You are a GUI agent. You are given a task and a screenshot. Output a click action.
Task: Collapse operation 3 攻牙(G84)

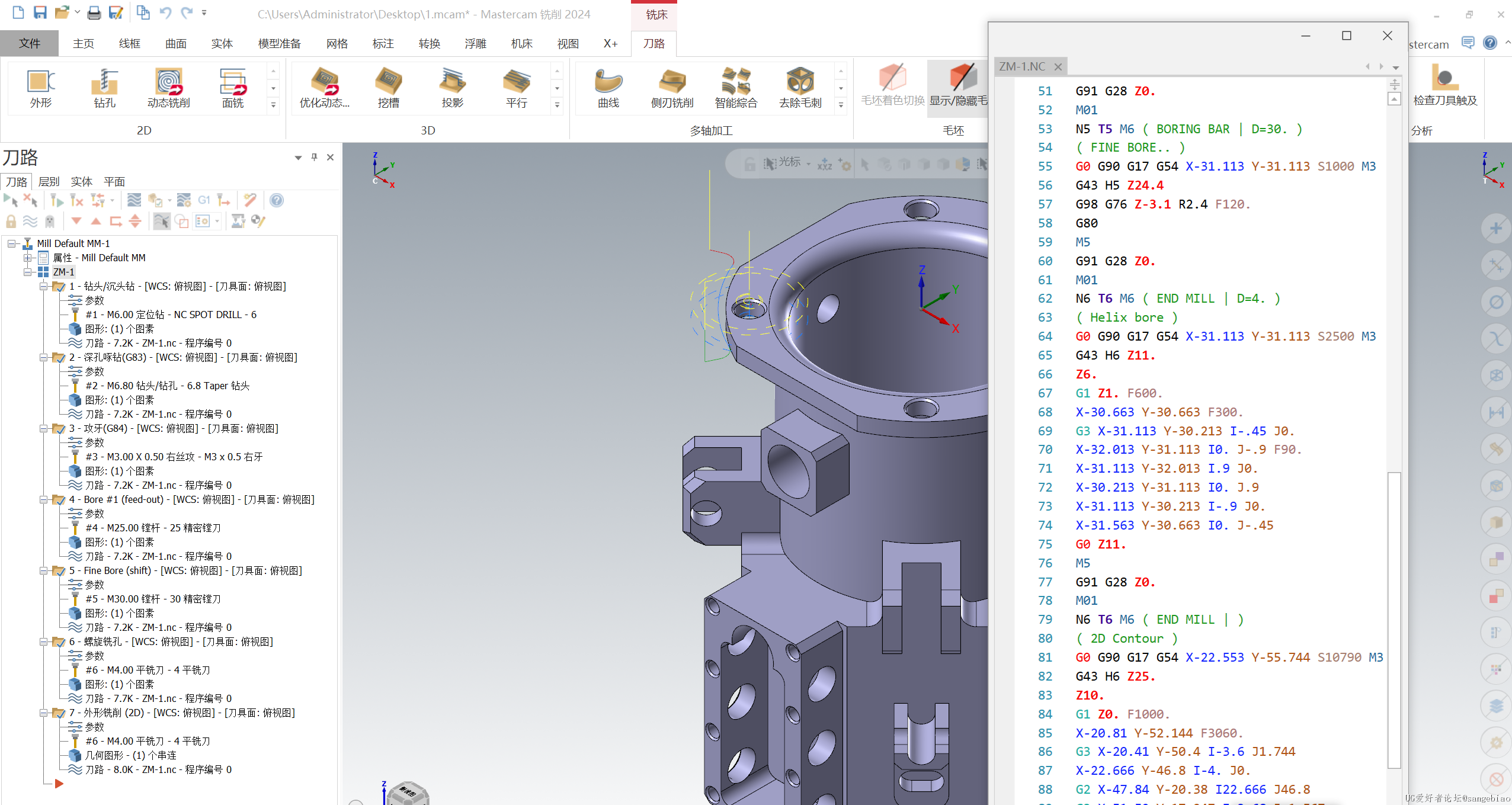click(x=43, y=428)
